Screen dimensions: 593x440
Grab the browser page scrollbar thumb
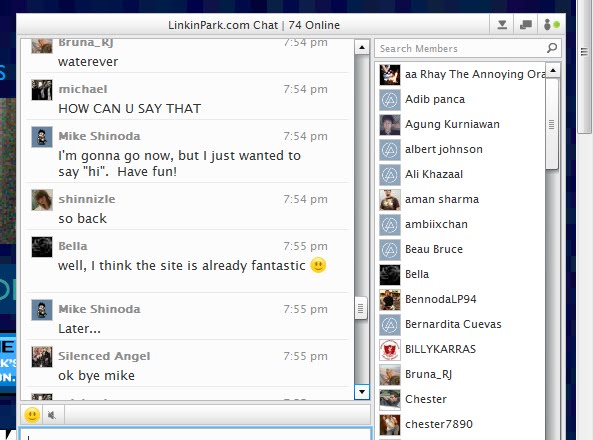[x=584, y=66]
